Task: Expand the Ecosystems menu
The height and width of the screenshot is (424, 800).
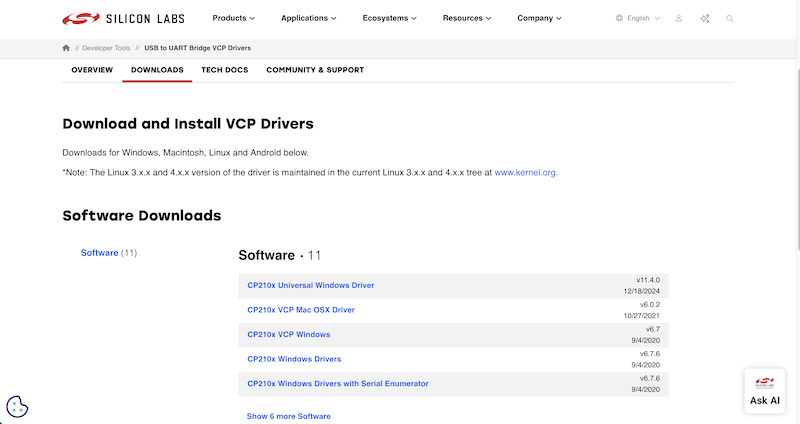Action: point(389,18)
